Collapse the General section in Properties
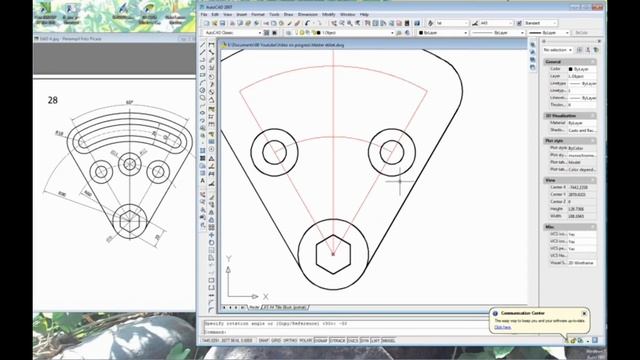This screenshot has width=640, height=360. (593, 62)
